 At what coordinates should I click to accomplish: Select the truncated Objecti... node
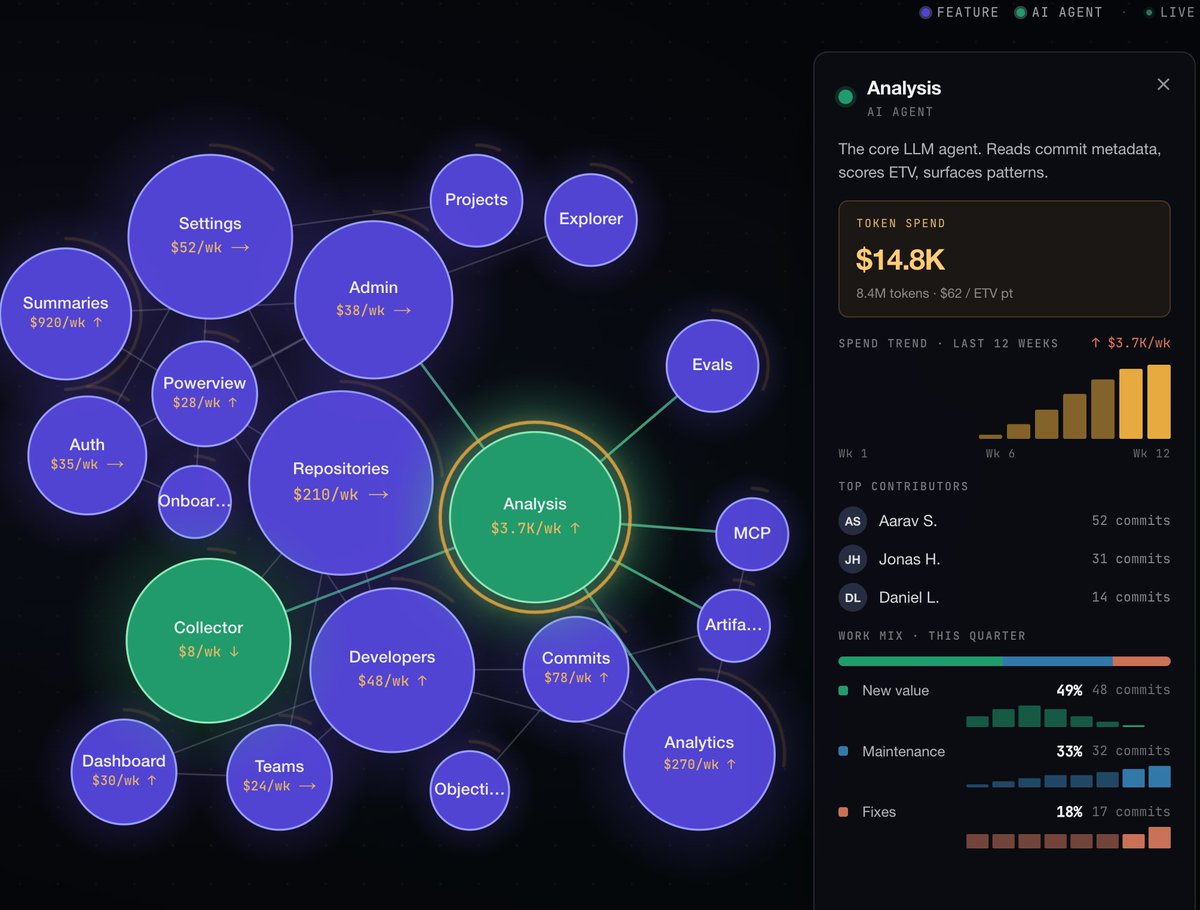470,790
